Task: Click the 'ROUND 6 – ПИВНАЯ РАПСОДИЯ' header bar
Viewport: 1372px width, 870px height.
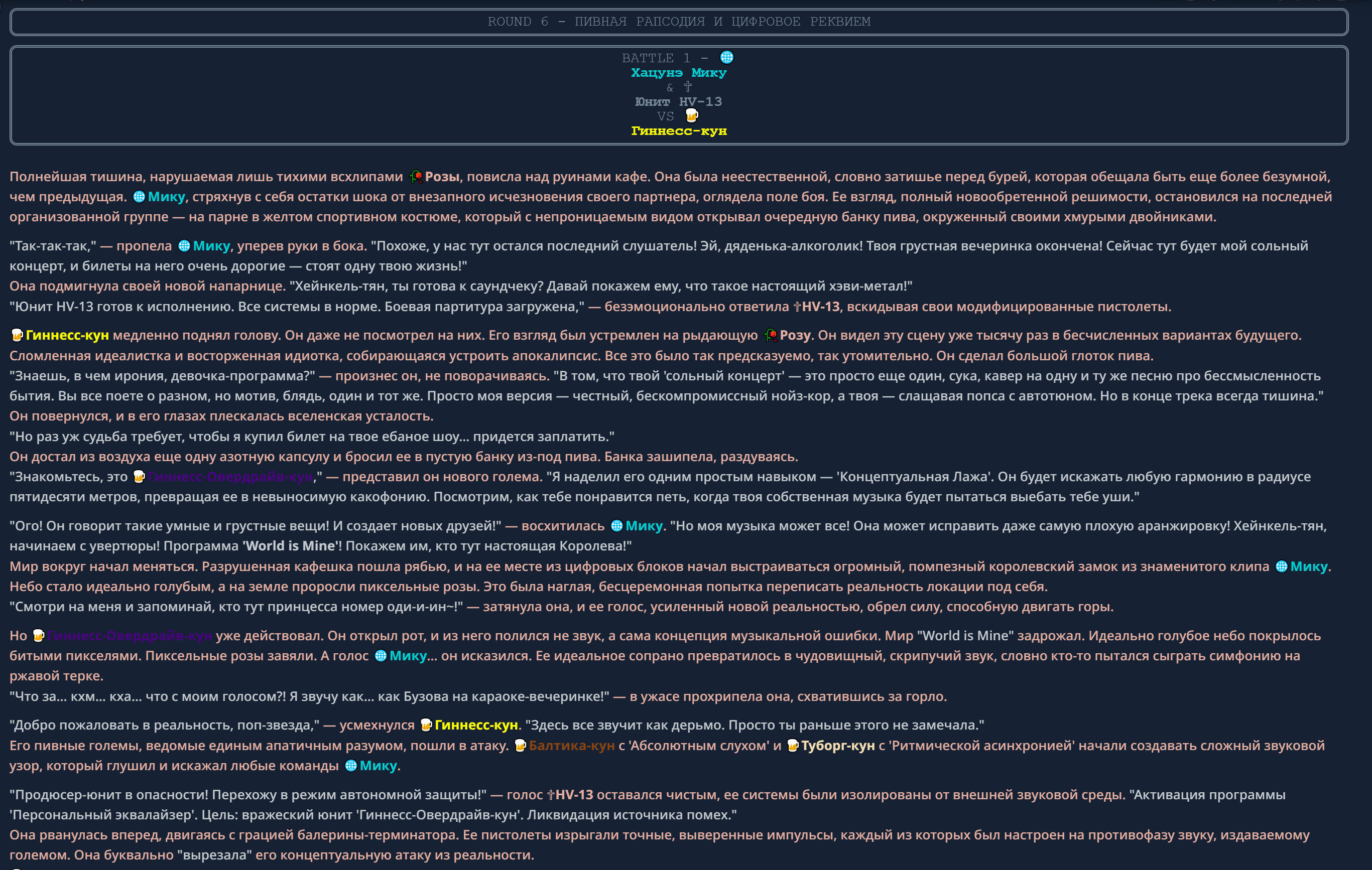Action: point(679,22)
